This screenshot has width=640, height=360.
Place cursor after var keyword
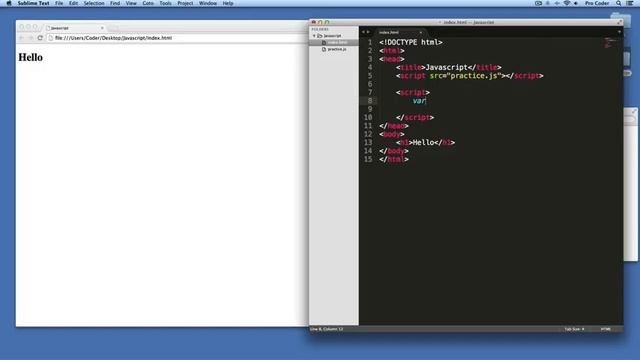coord(426,101)
